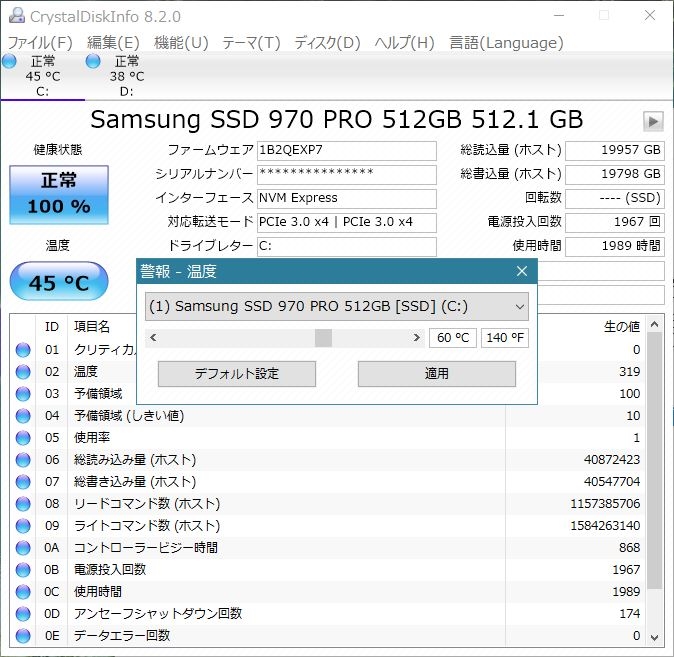Viewport: 674px width, 657px height.
Task: Click the temperature alarm slider thumb
Action: click(323, 338)
